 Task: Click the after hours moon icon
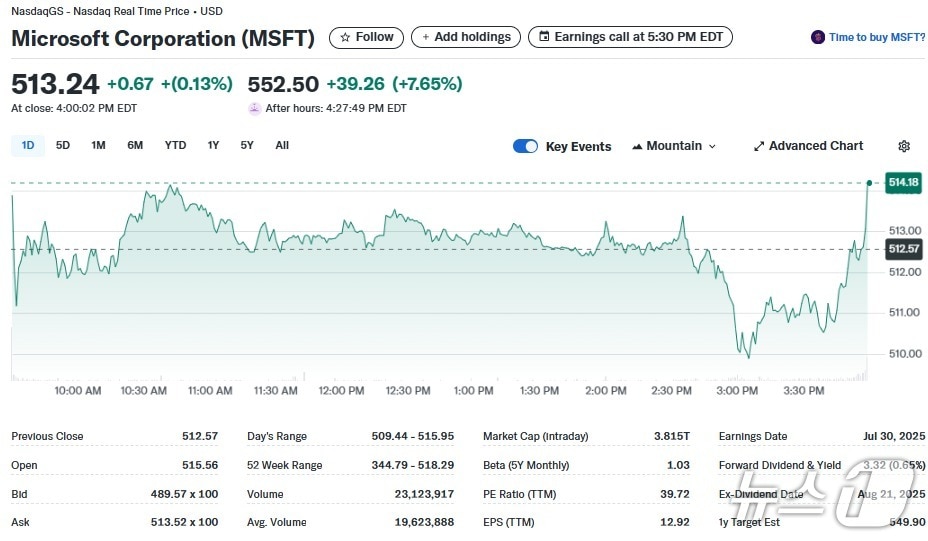(x=255, y=108)
